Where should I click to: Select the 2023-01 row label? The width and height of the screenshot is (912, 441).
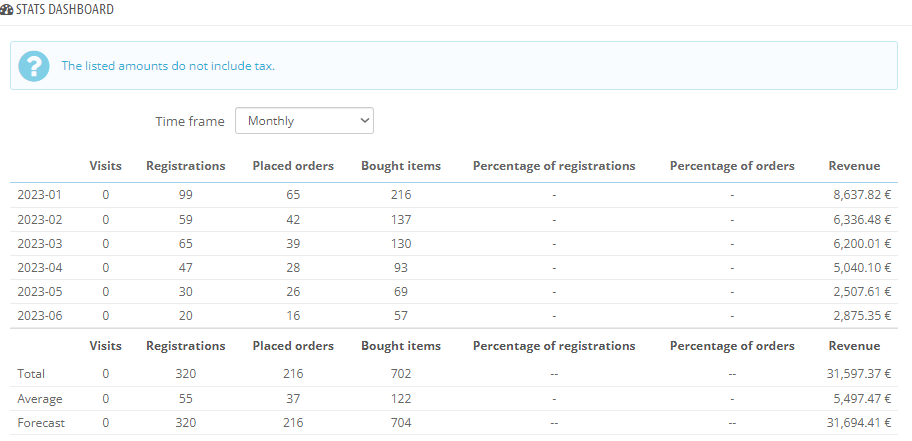click(37, 195)
